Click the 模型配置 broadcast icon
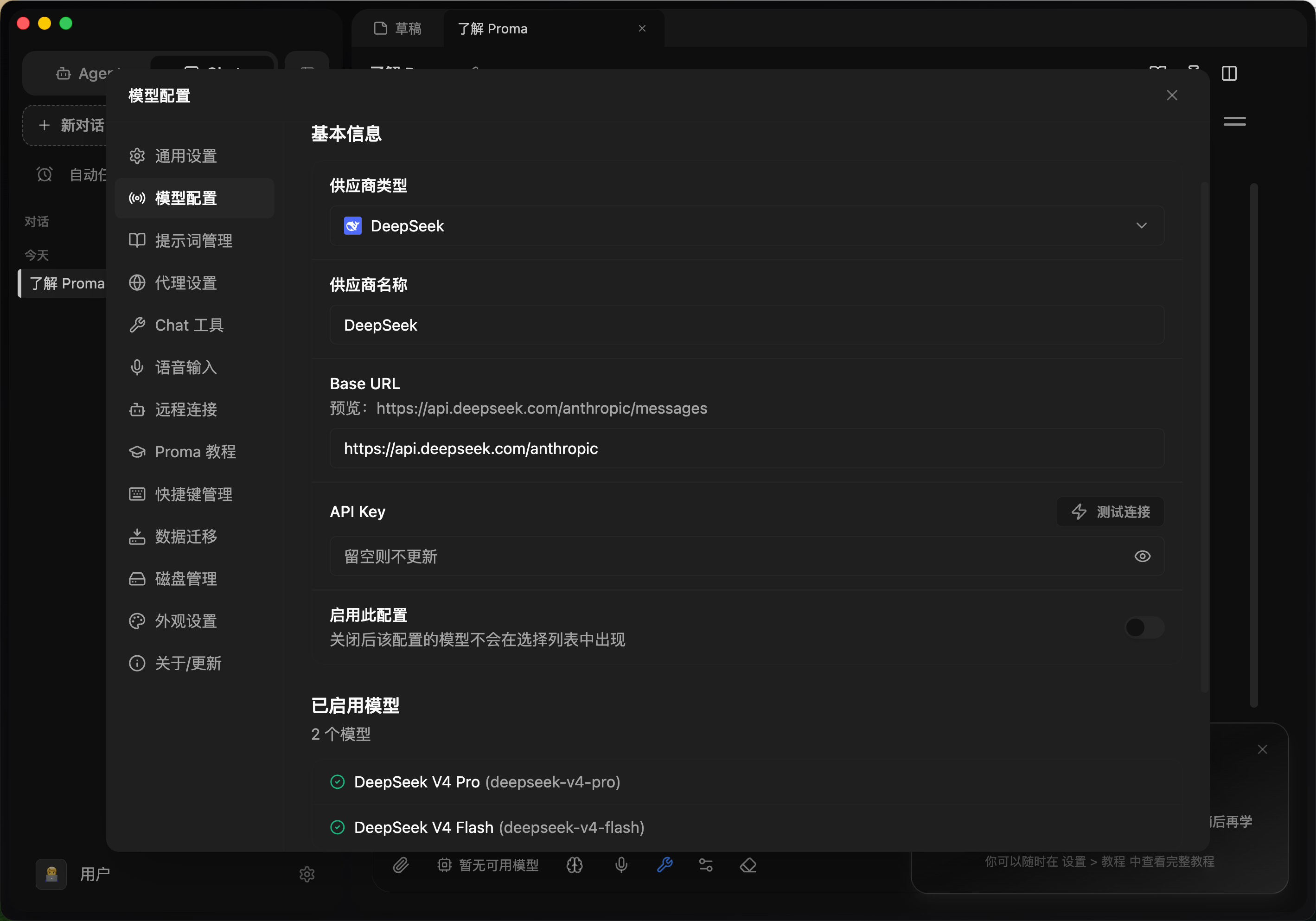The height and width of the screenshot is (921, 1316). click(137, 198)
